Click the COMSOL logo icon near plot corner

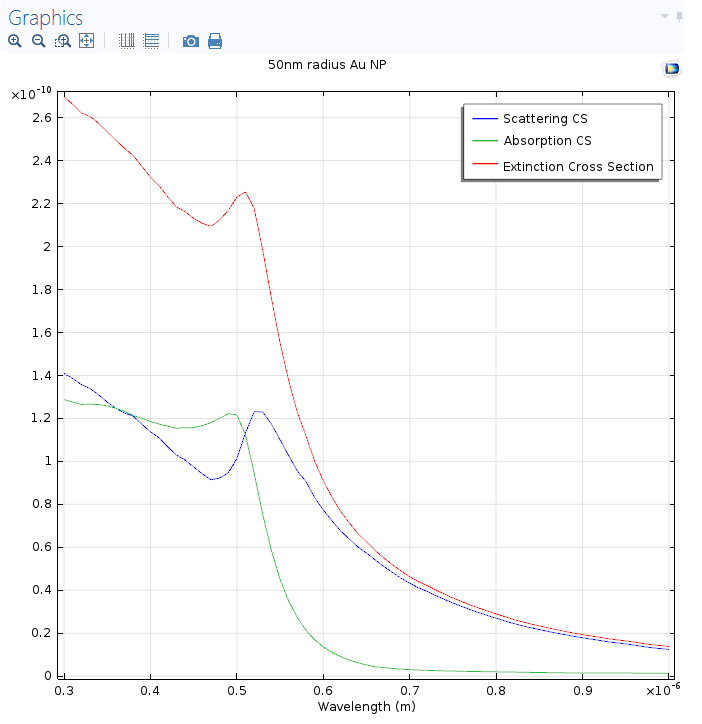tap(671, 68)
